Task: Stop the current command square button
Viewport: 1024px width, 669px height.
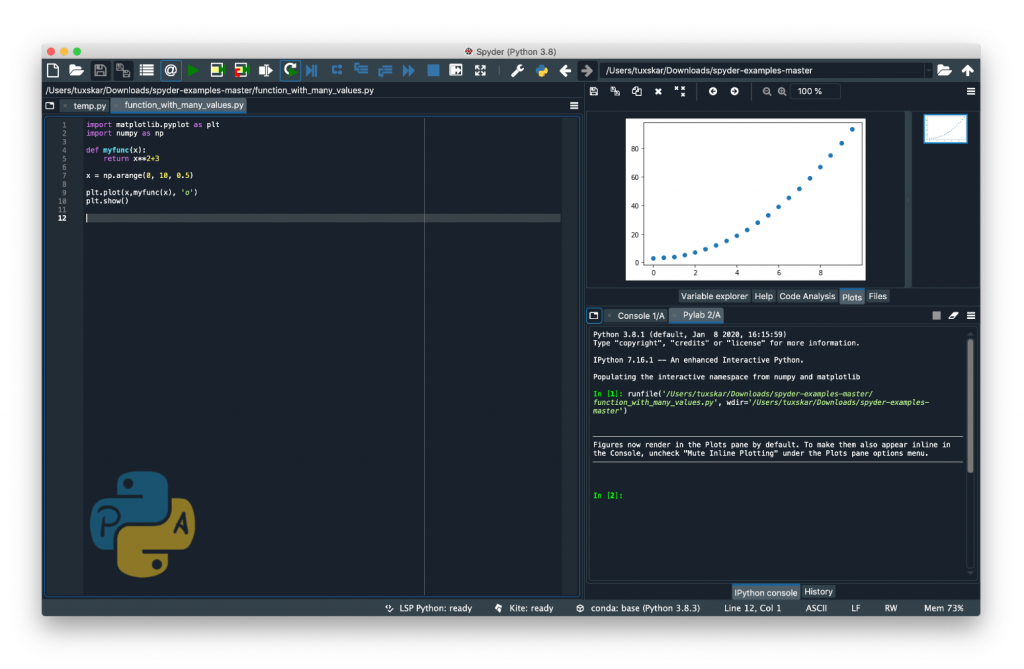Action: click(936, 316)
